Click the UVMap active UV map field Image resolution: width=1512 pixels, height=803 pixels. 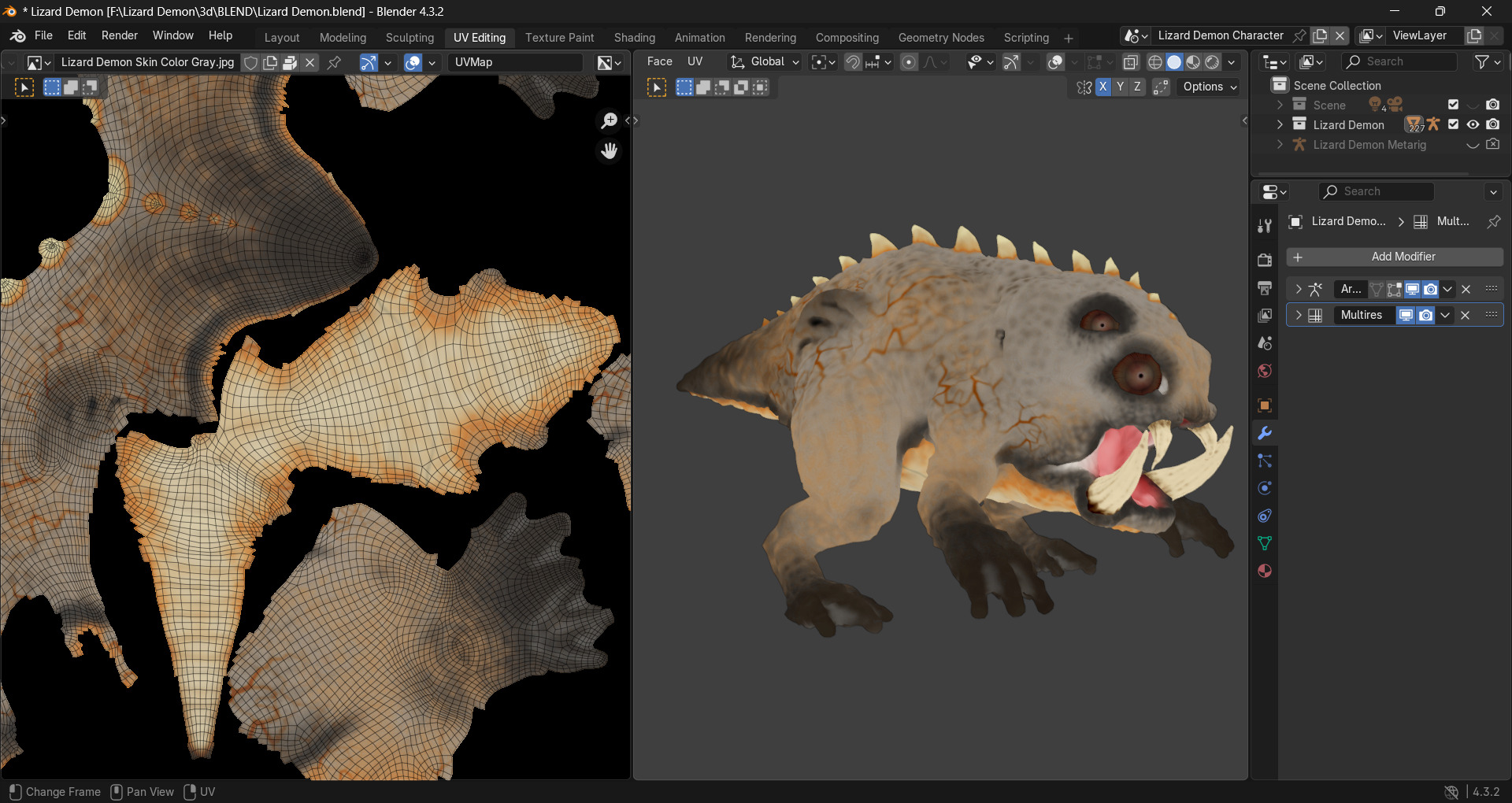[515, 62]
